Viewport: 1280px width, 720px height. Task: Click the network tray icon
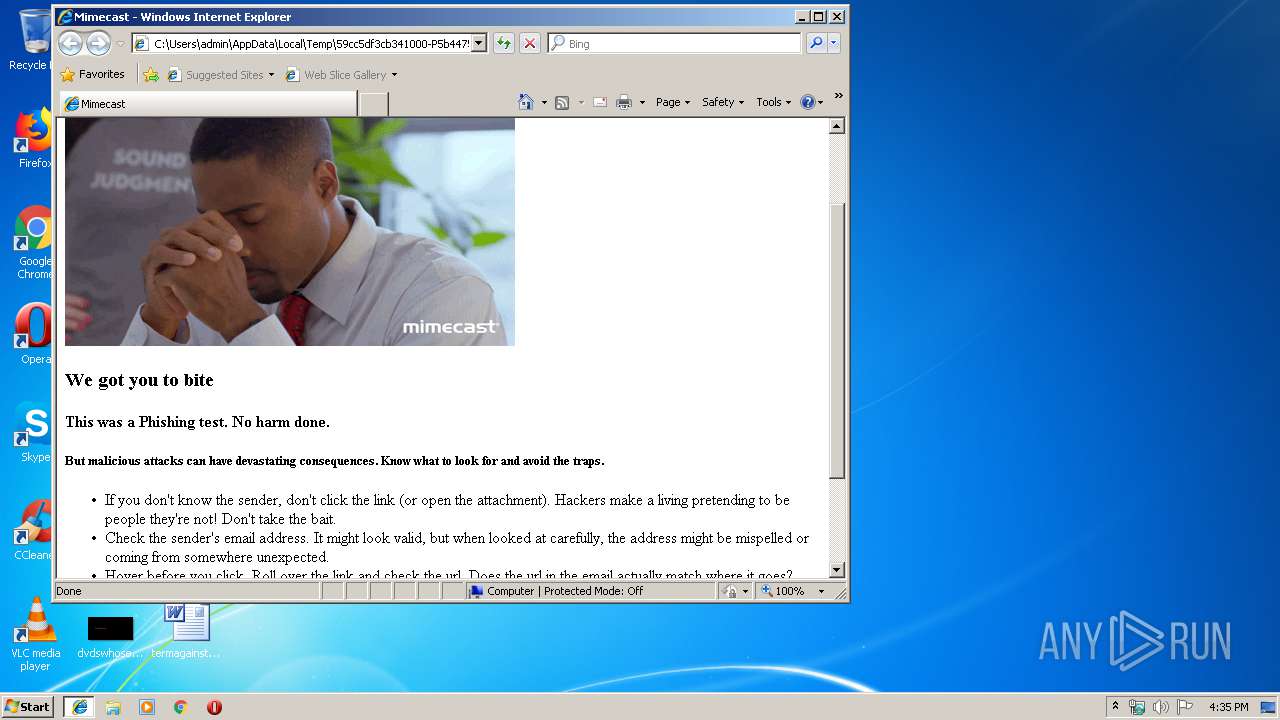point(1137,707)
